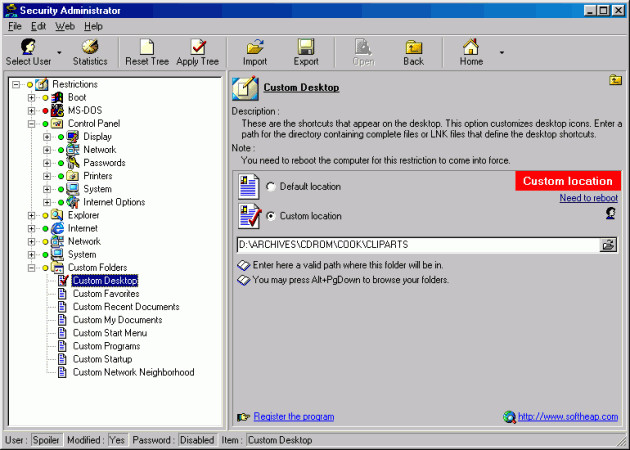Click the Disabled password status field
630x450 pixels.
(197, 440)
